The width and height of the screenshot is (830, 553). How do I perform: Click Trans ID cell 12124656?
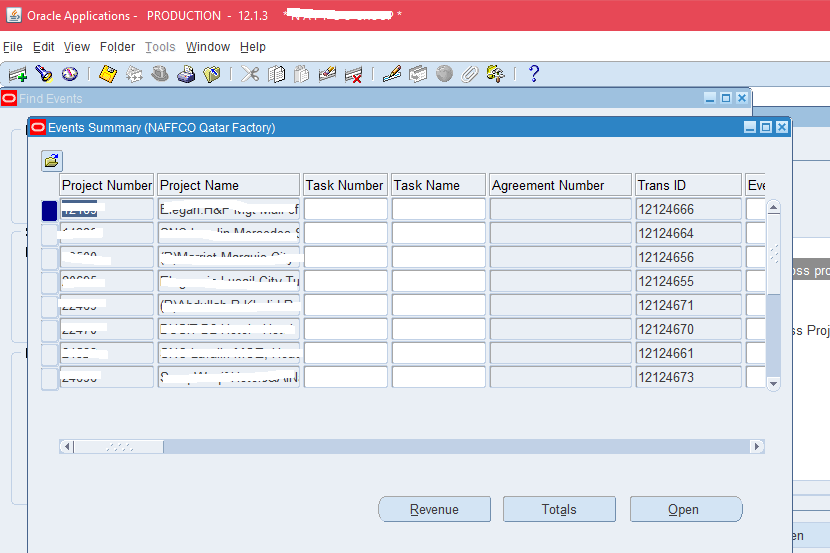click(688, 257)
